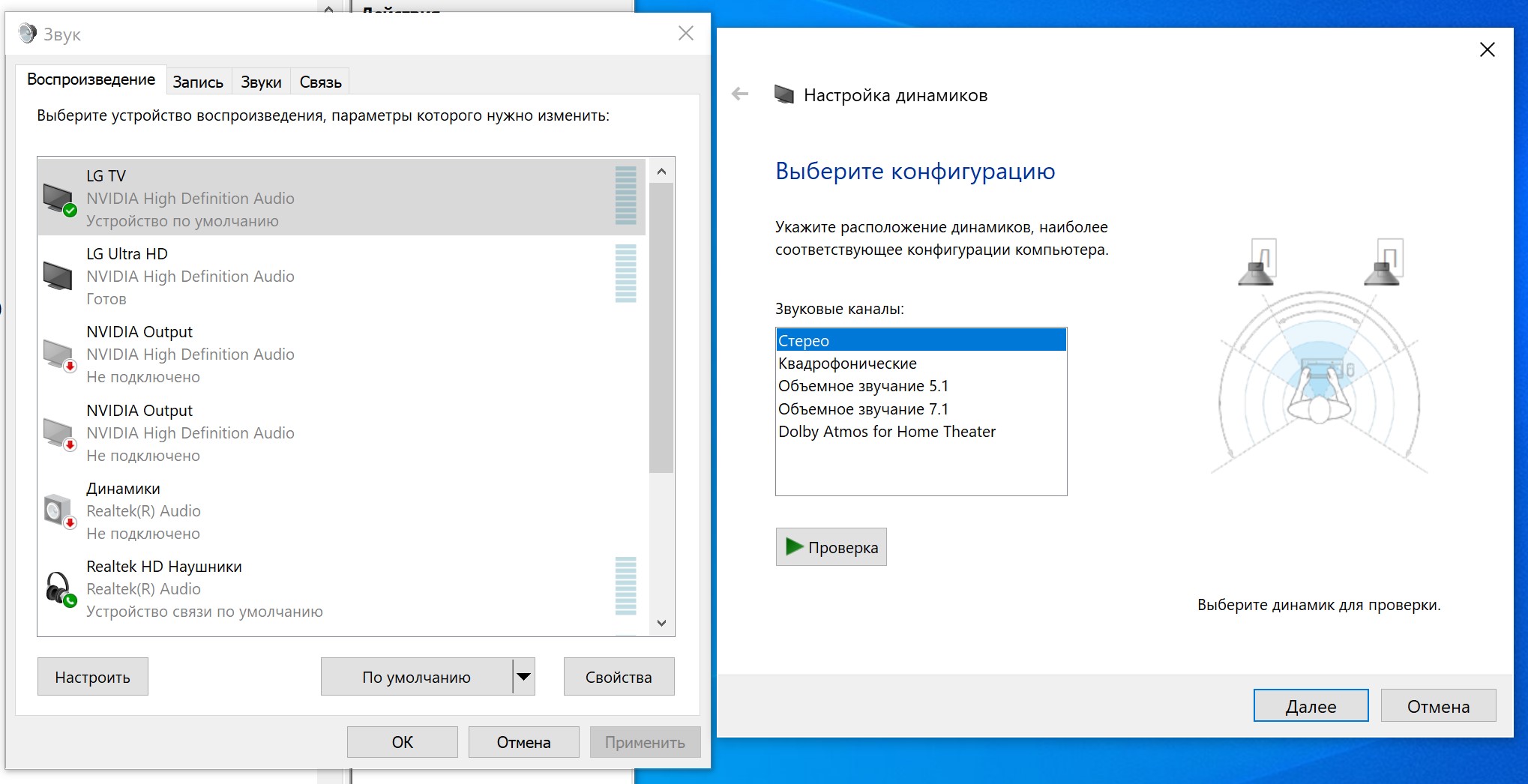Open the Звуки tab
The height and width of the screenshot is (784, 1528).
point(261,82)
